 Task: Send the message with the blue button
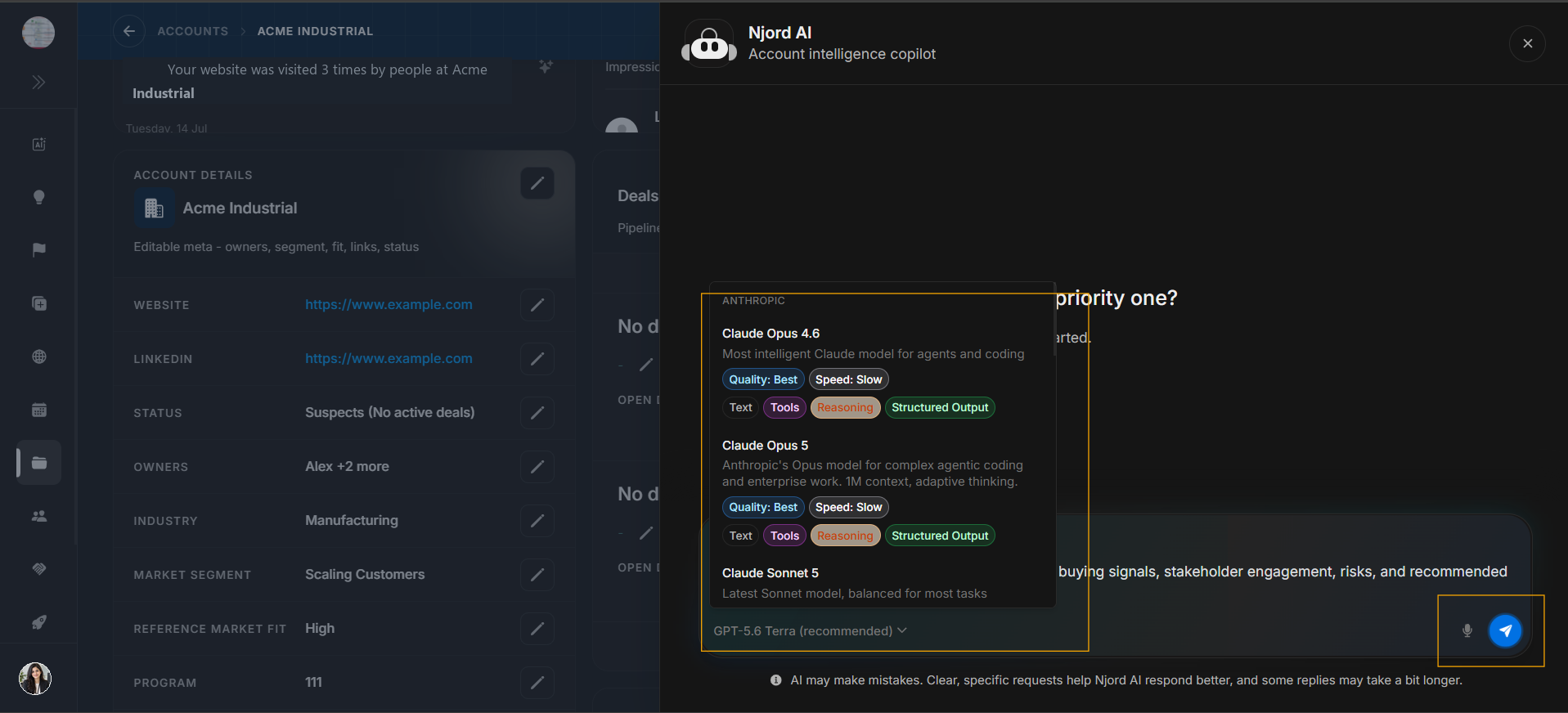1505,630
